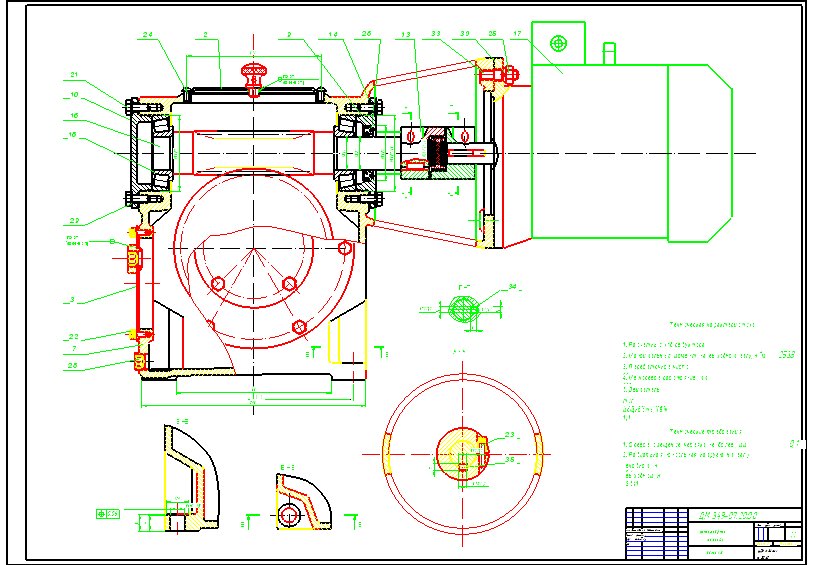The image size is (817, 565).
Task: Click callout number 34 near keyway section
Action: pyautogui.click(x=512, y=288)
